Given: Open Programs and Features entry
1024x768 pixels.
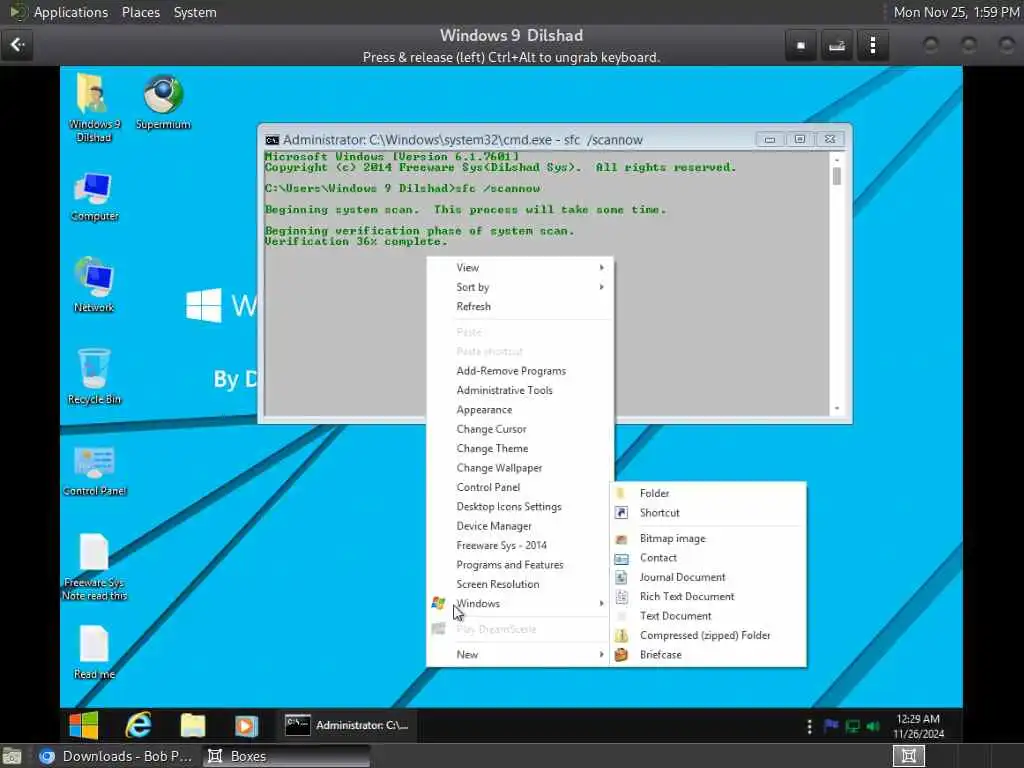Looking at the screenshot, I should pyautogui.click(x=520, y=565).
